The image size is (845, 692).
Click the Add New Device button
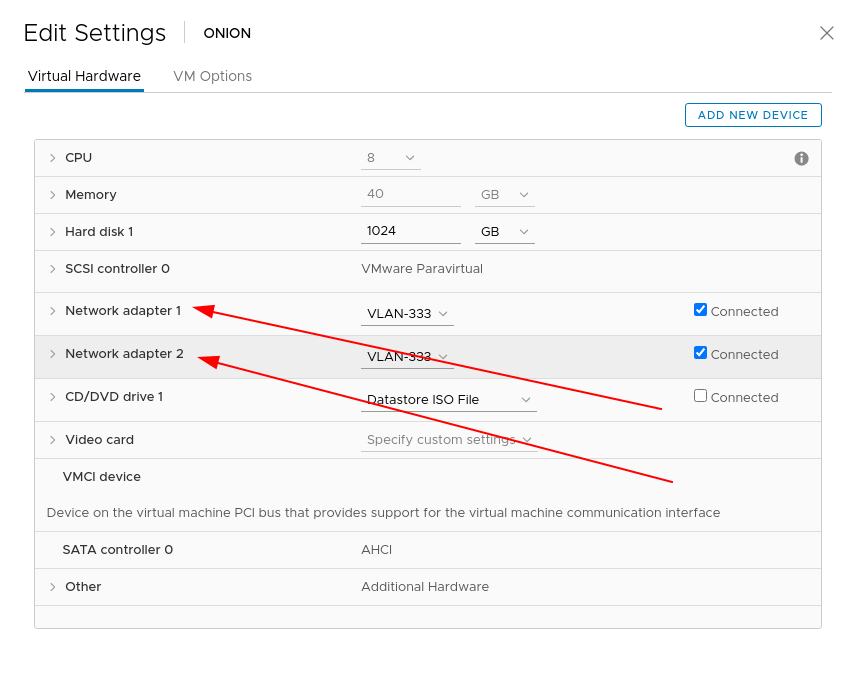tap(752, 115)
